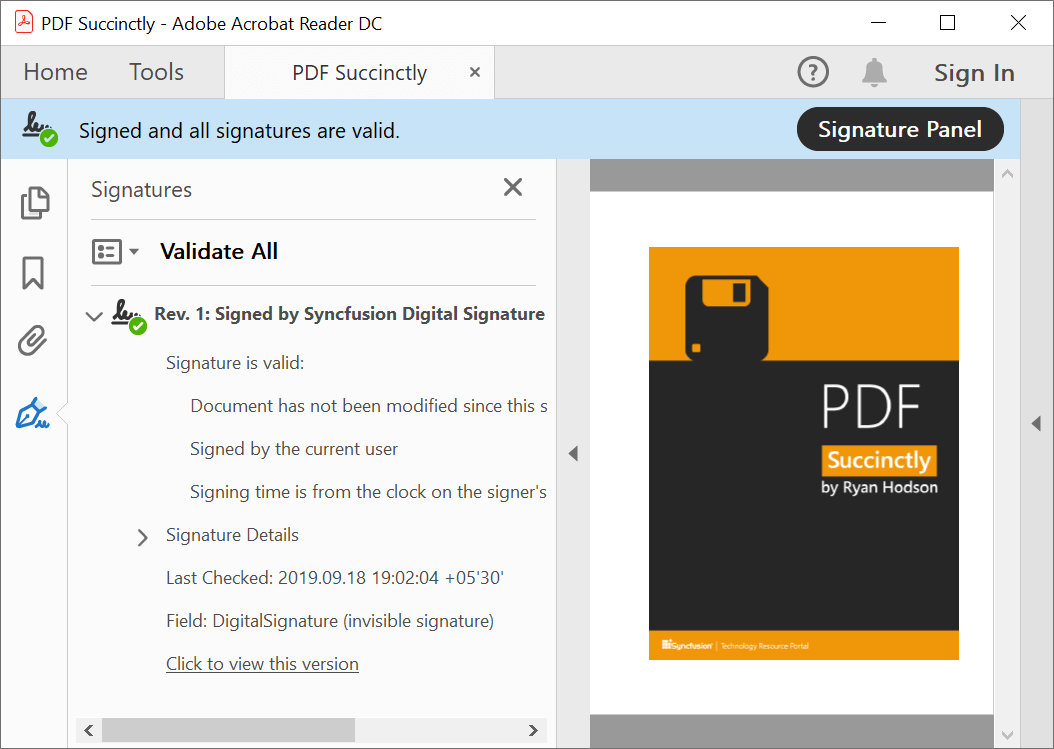Select 'Signature is valid:' row
Image resolution: width=1054 pixels, height=749 pixels.
(x=235, y=363)
